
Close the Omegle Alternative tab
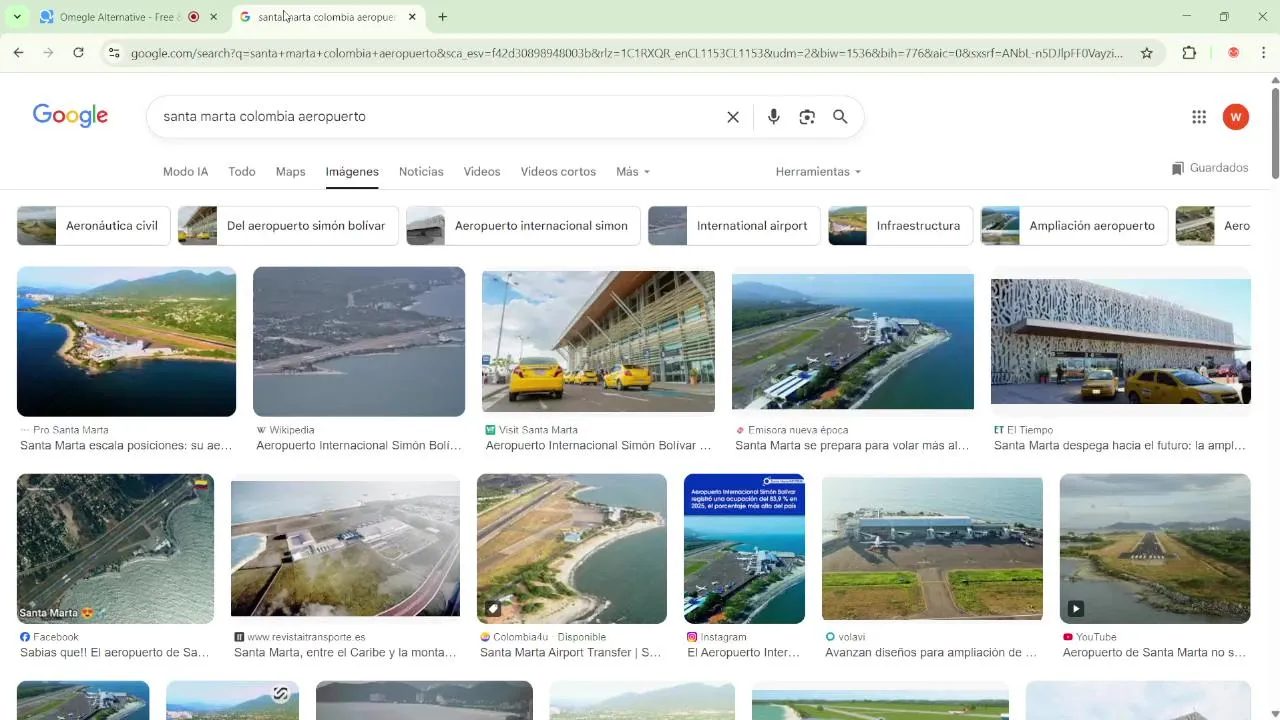pyautogui.click(x=213, y=17)
